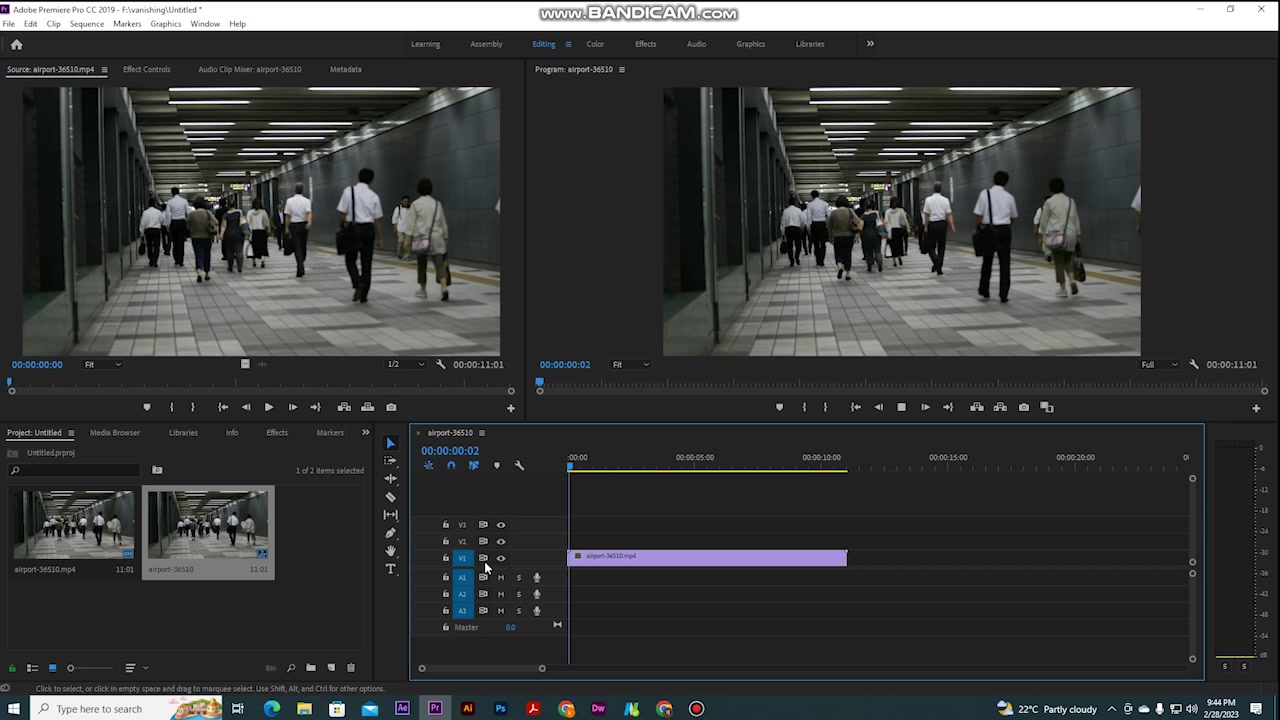Select the purple airport-36510.mp4 timeline clip
The height and width of the screenshot is (720, 1280).
[707, 557]
